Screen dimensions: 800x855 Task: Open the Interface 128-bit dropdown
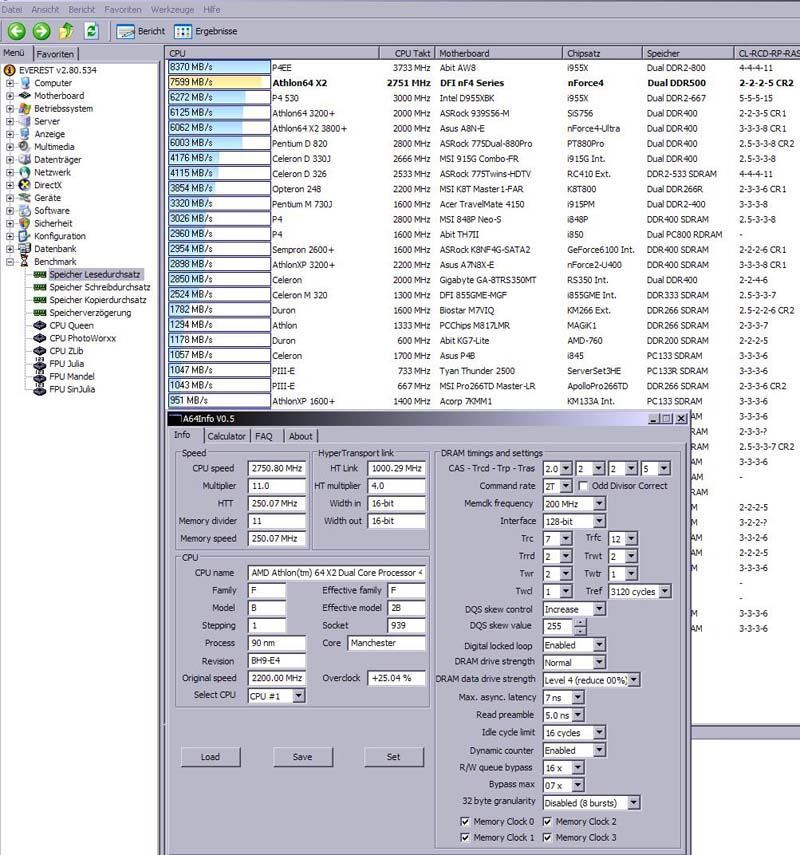click(599, 521)
